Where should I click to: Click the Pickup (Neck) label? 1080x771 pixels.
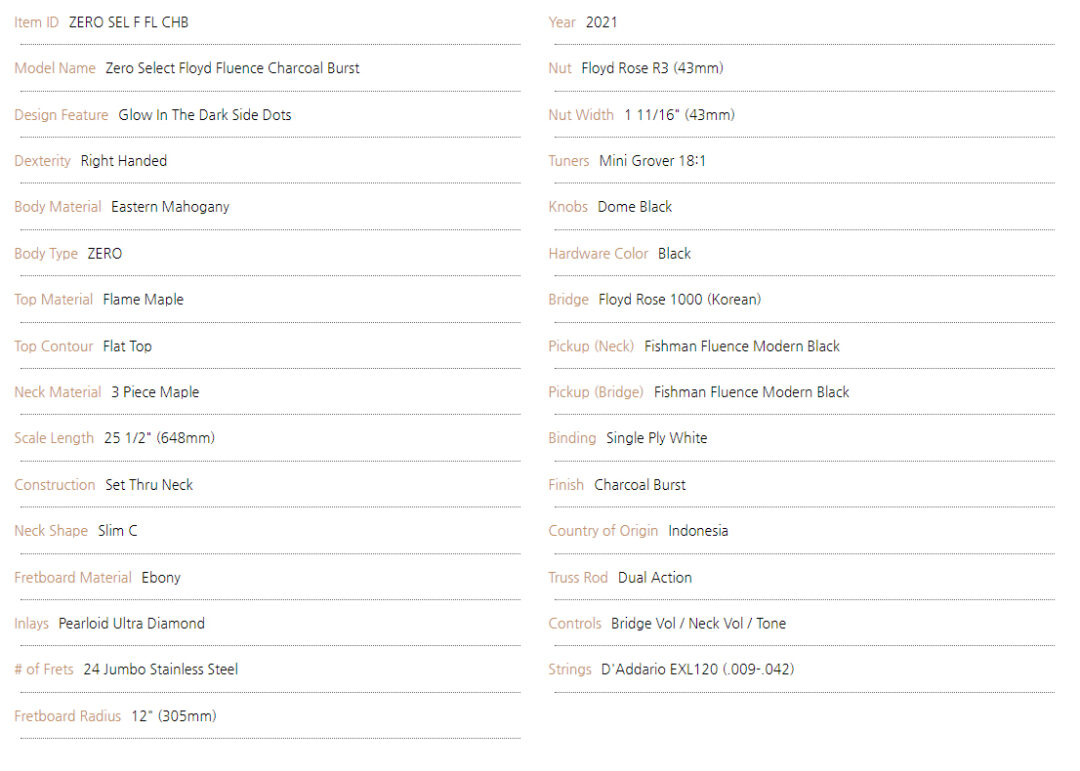(591, 347)
